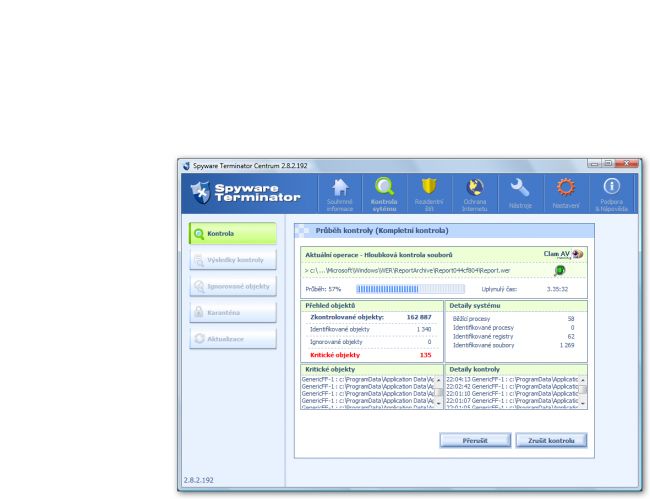
Task: Close the Spyware Terminator window
Action: (626, 163)
